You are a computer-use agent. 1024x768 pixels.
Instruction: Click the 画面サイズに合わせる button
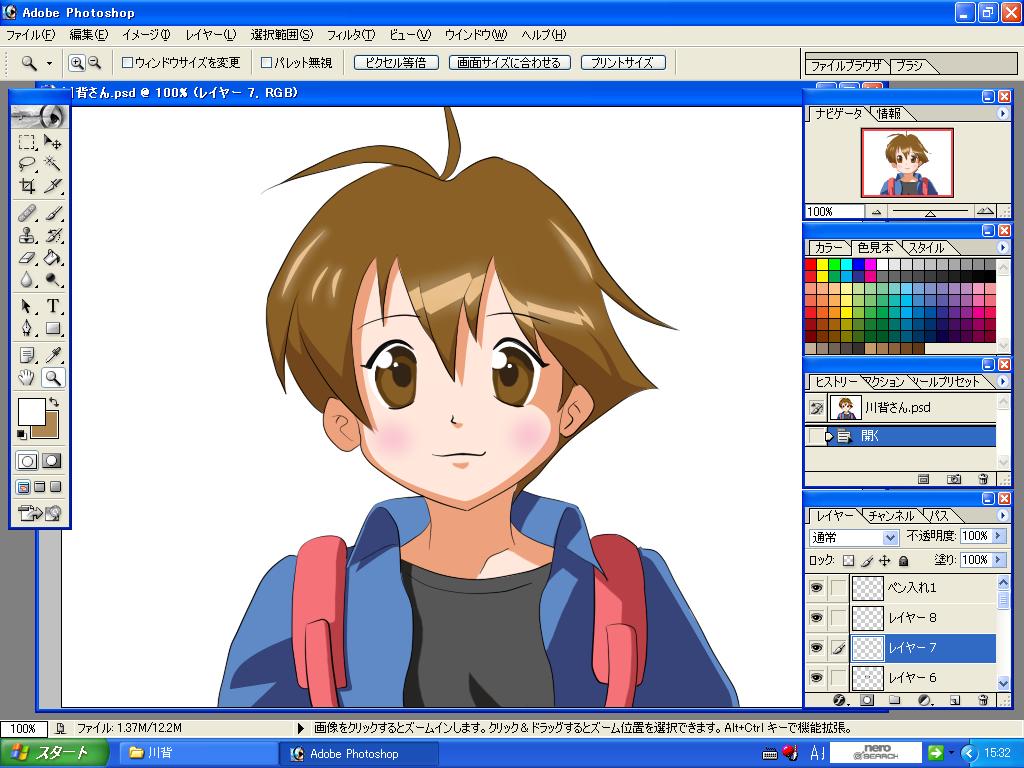click(x=509, y=63)
